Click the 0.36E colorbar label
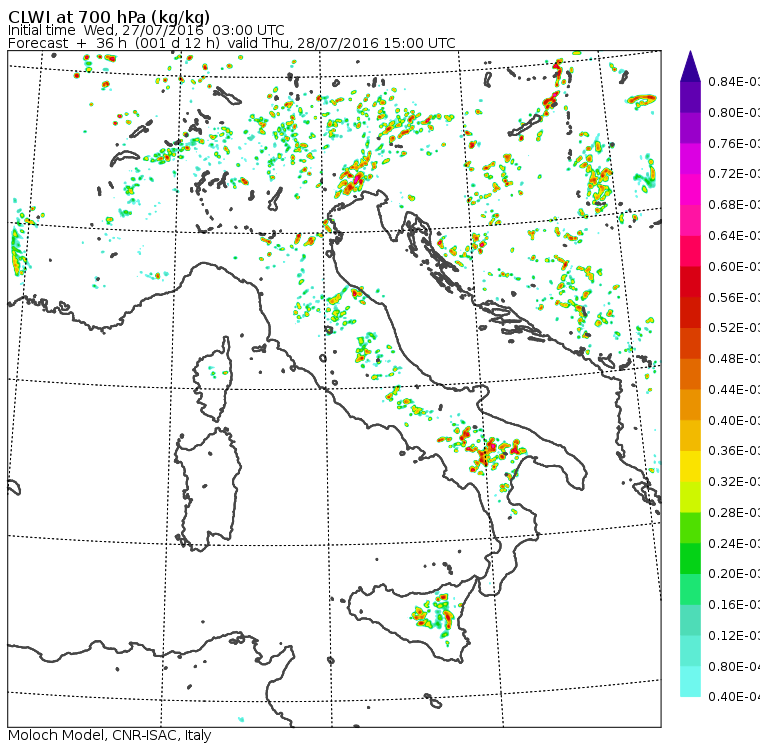This screenshot has width=760, height=749. [734, 451]
